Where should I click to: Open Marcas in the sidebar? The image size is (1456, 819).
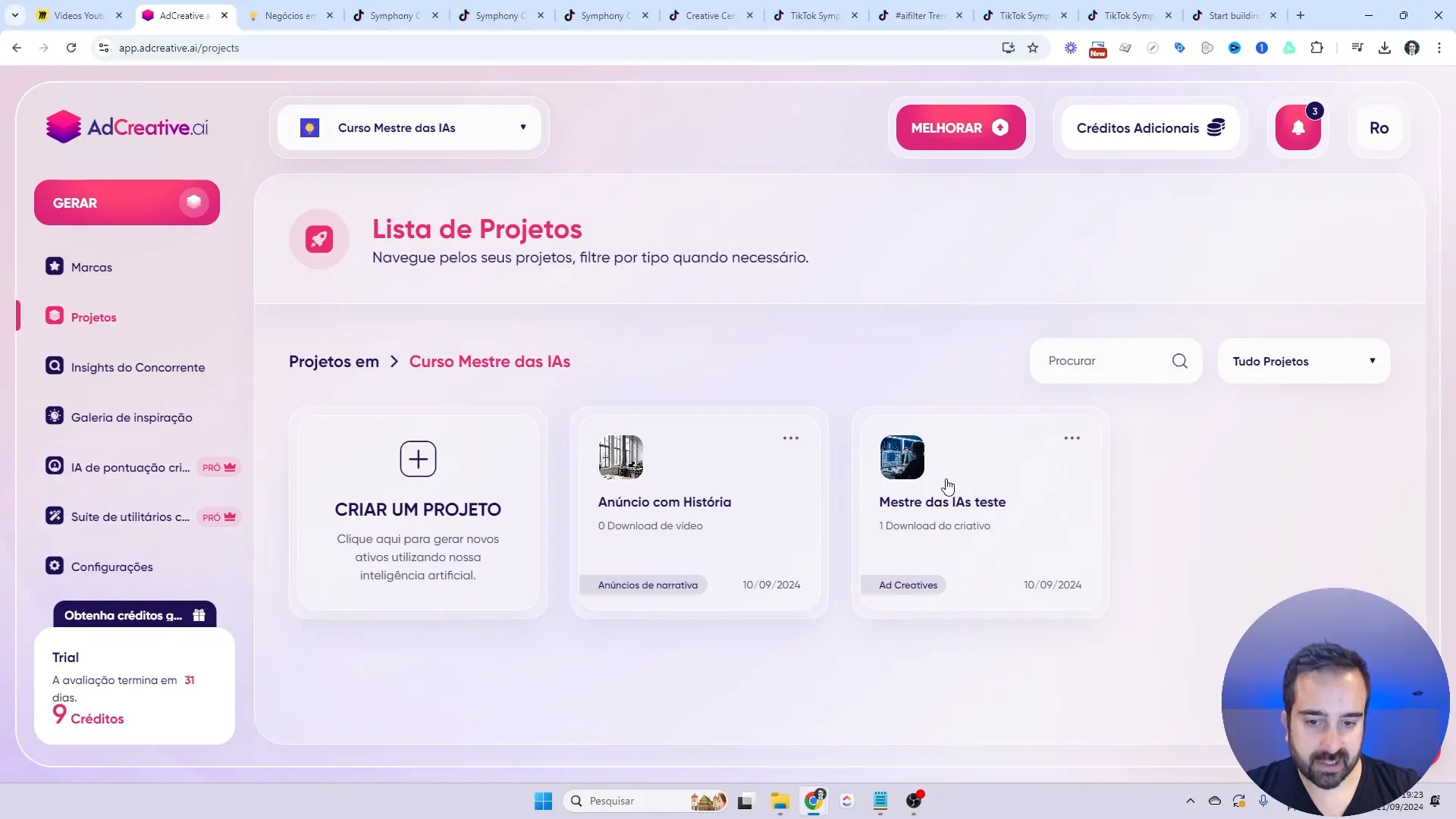(x=92, y=267)
